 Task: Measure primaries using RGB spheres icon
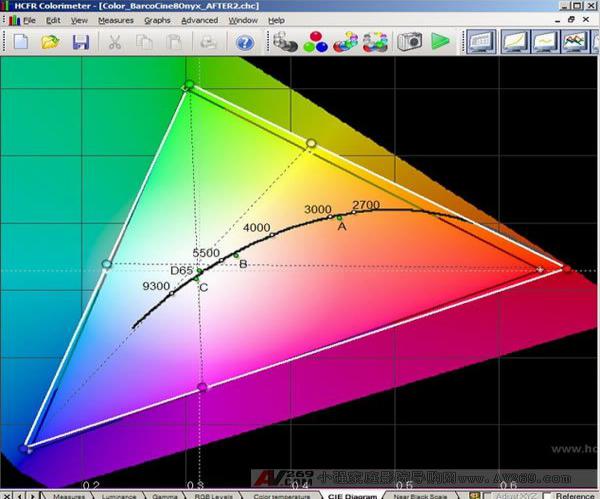tap(314, 42)
